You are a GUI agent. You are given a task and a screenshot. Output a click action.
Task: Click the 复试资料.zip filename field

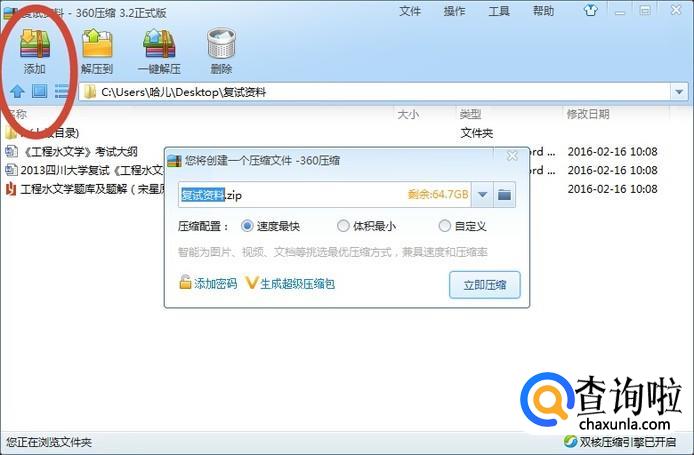[325, 194]
